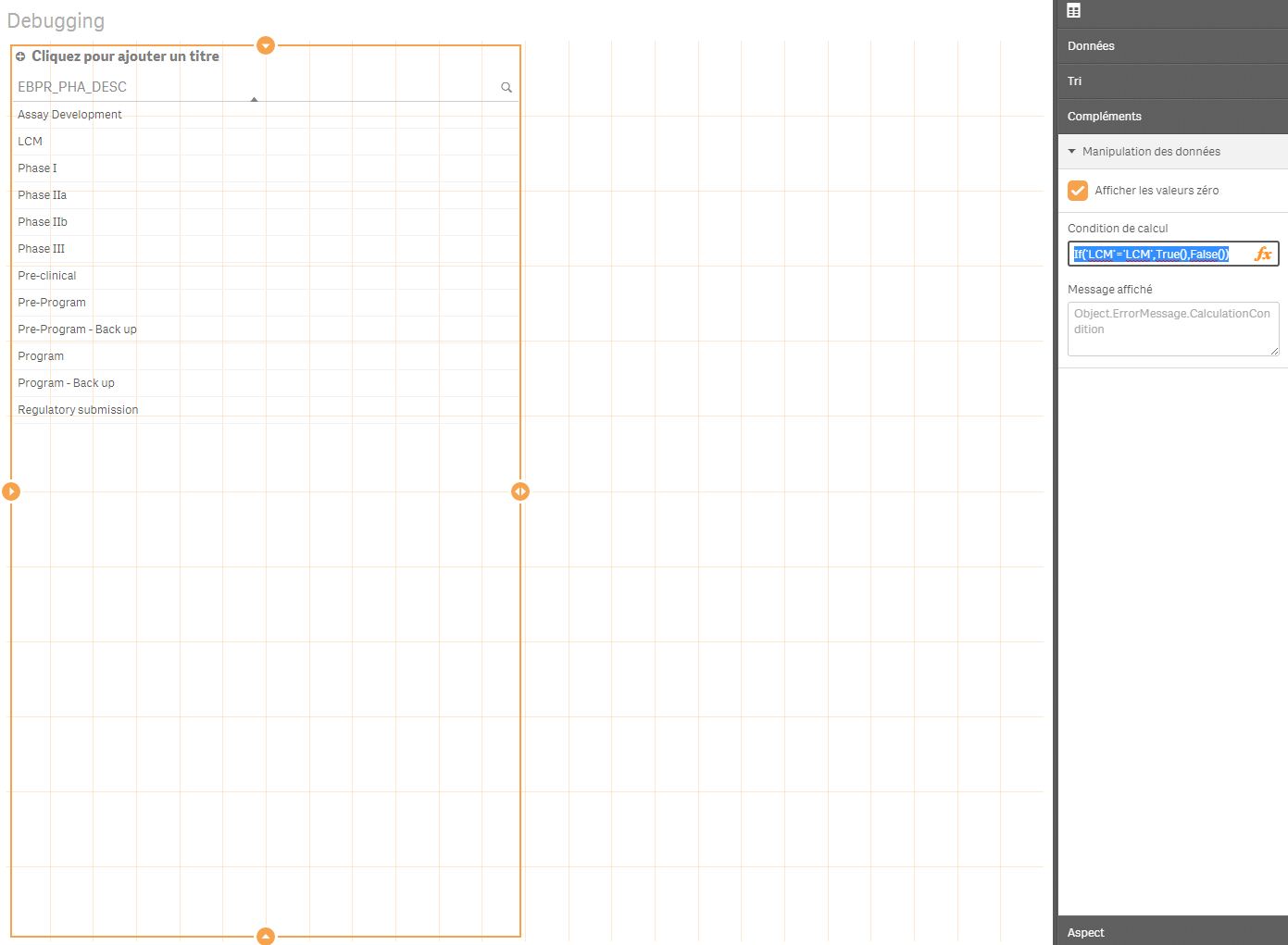
Task: Select 'Pre-Program' value
Action: pyautogui.click(x=266, y=303)
